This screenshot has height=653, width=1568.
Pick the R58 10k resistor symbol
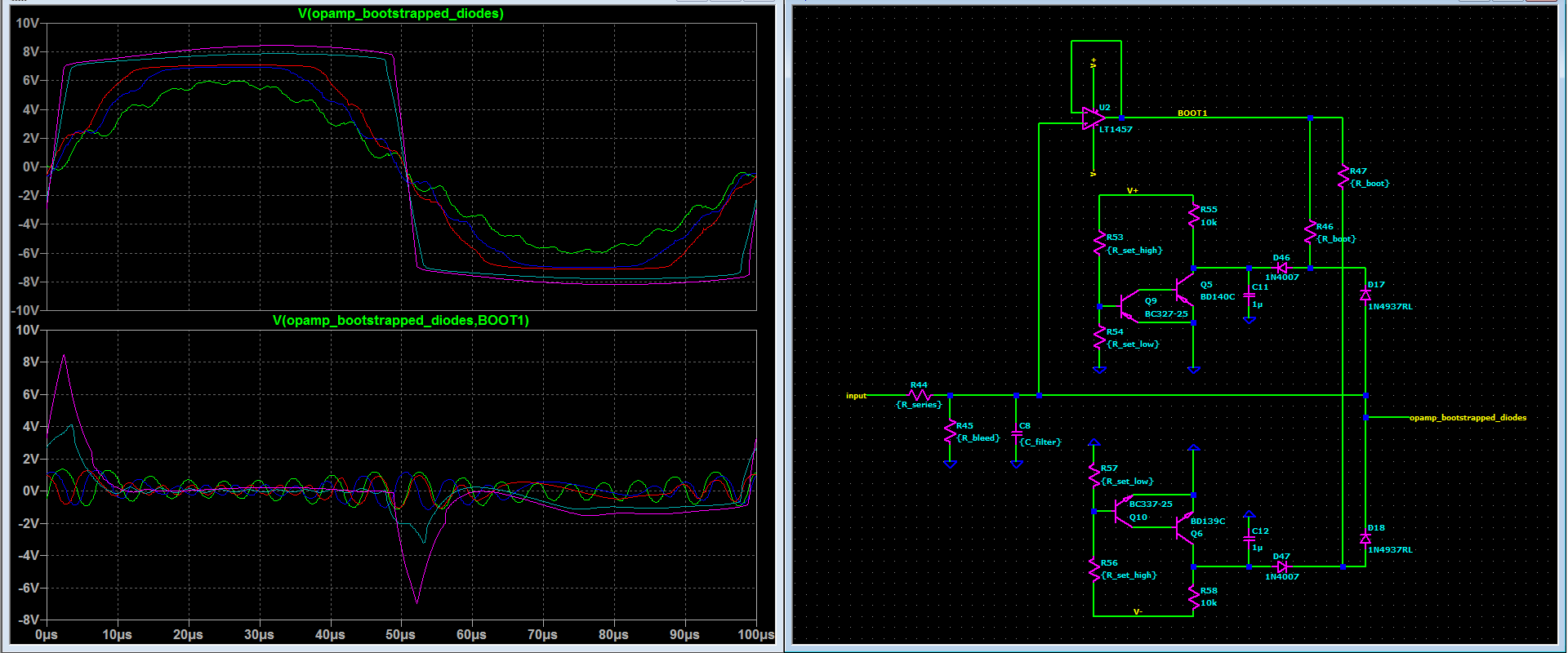coord(1194,596)
